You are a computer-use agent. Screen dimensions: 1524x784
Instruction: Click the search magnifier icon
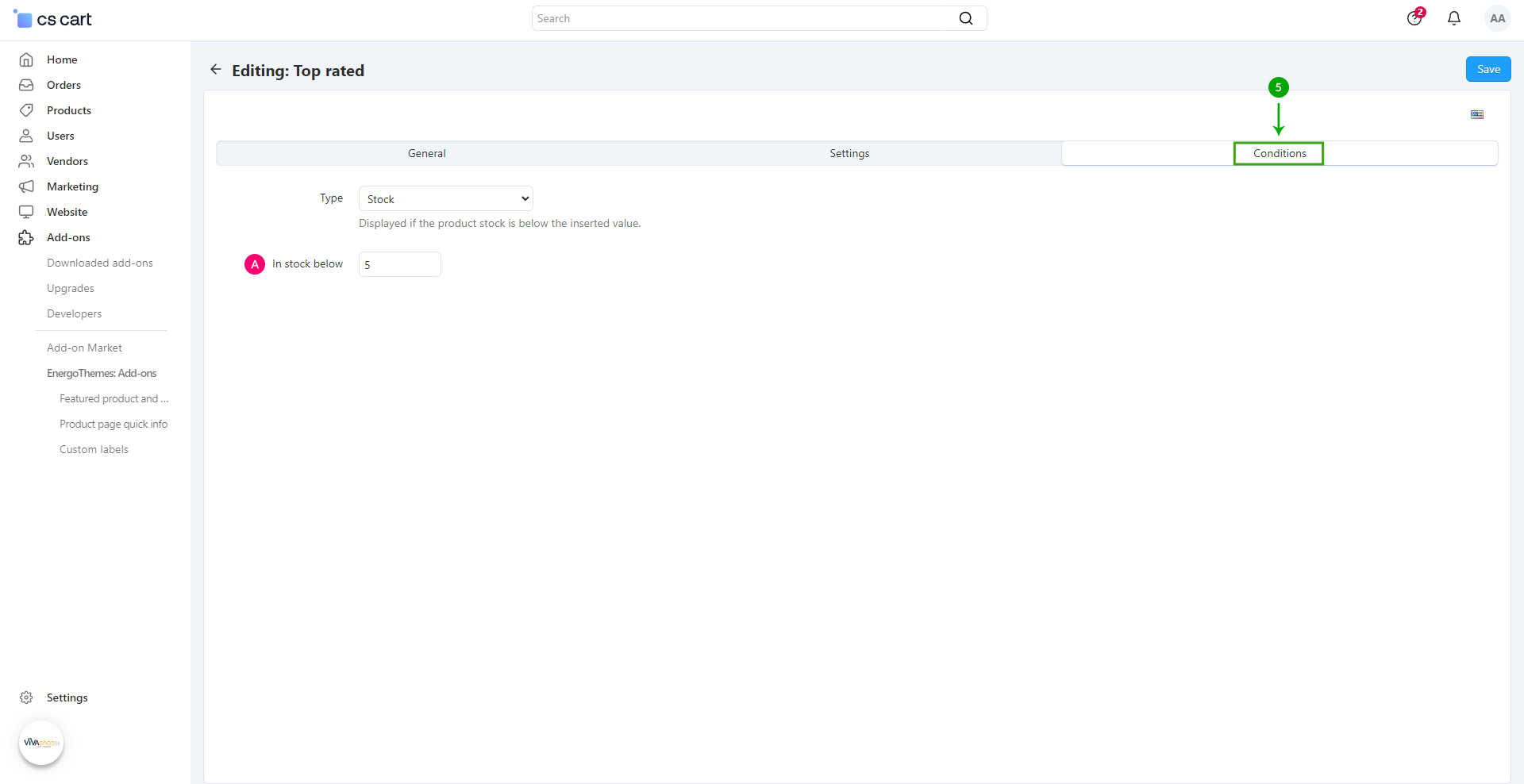[x=965, y=18]
